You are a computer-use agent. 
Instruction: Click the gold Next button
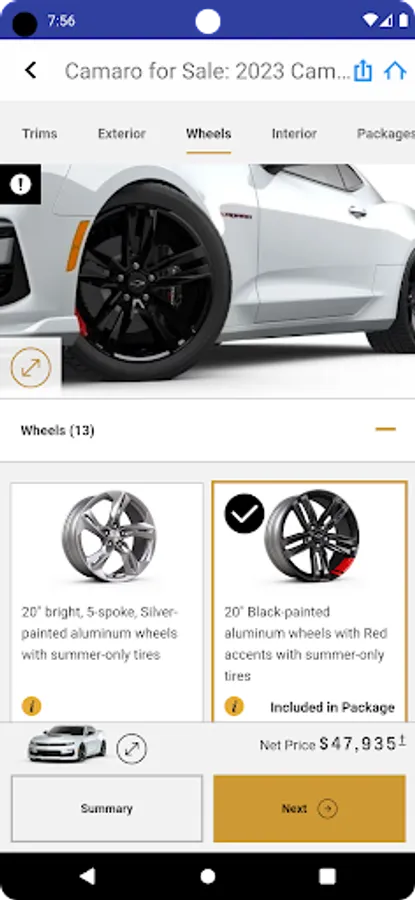309,808
